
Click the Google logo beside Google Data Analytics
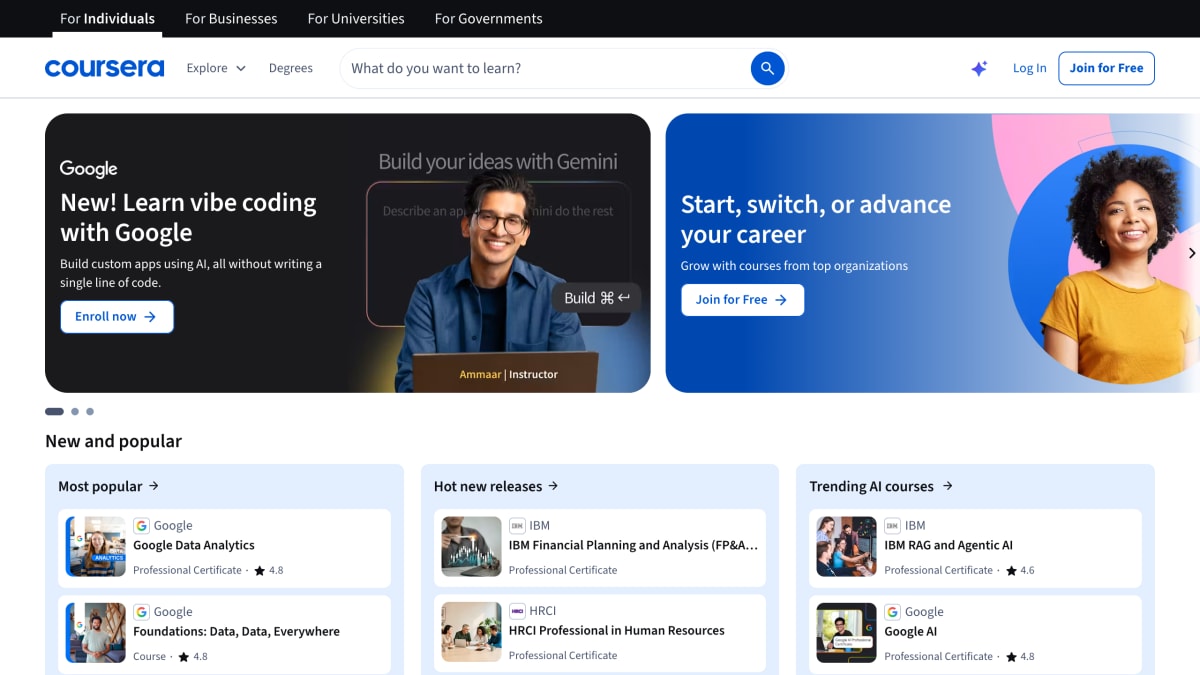[141, 525]
